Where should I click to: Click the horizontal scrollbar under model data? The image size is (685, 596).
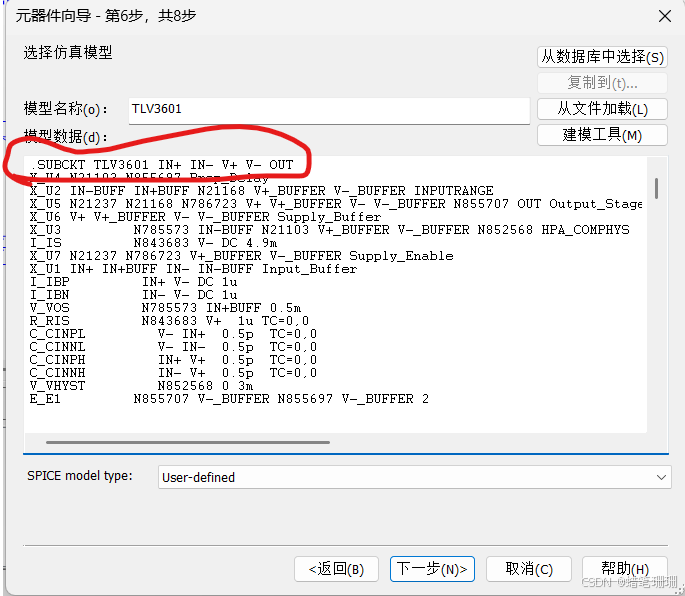tap(188, 442)
